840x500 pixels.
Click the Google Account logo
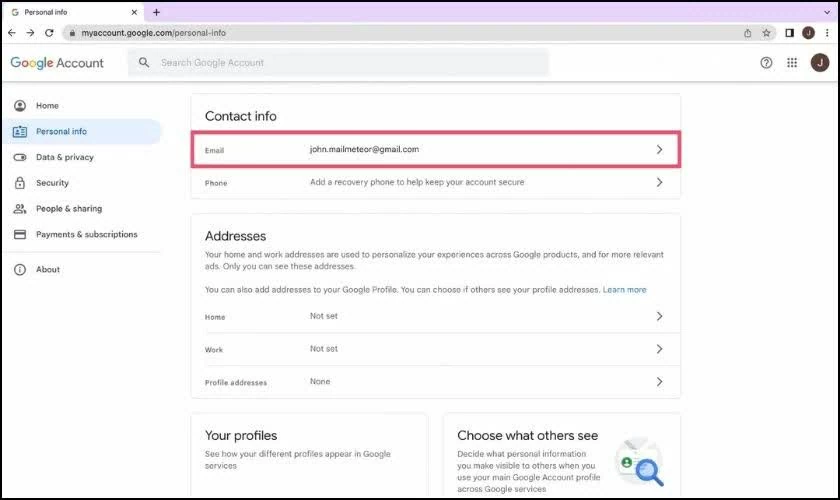click(57, 62)
